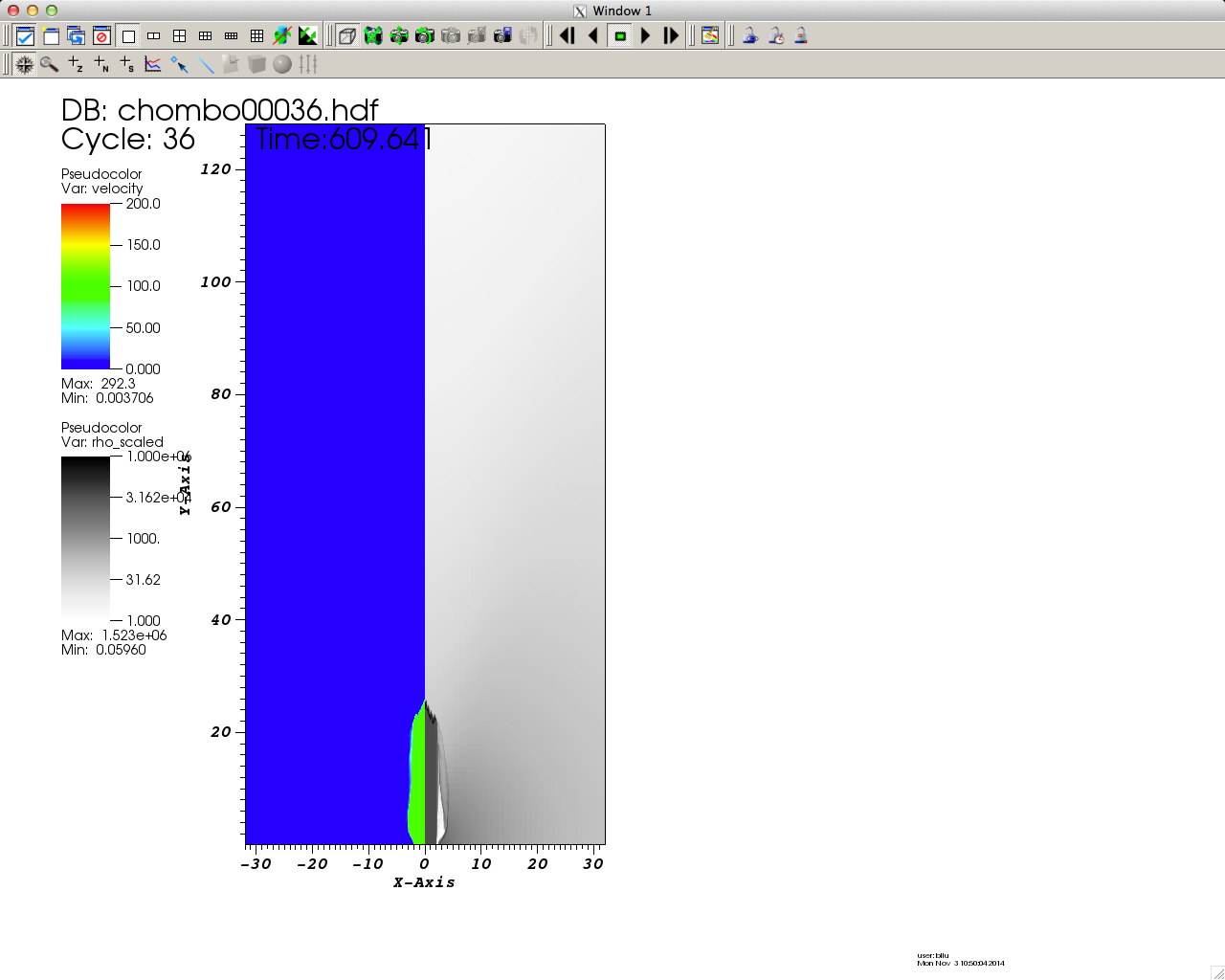Click the 'X-Axis' label
This screenshot has width=1225, height=980.
424,882
